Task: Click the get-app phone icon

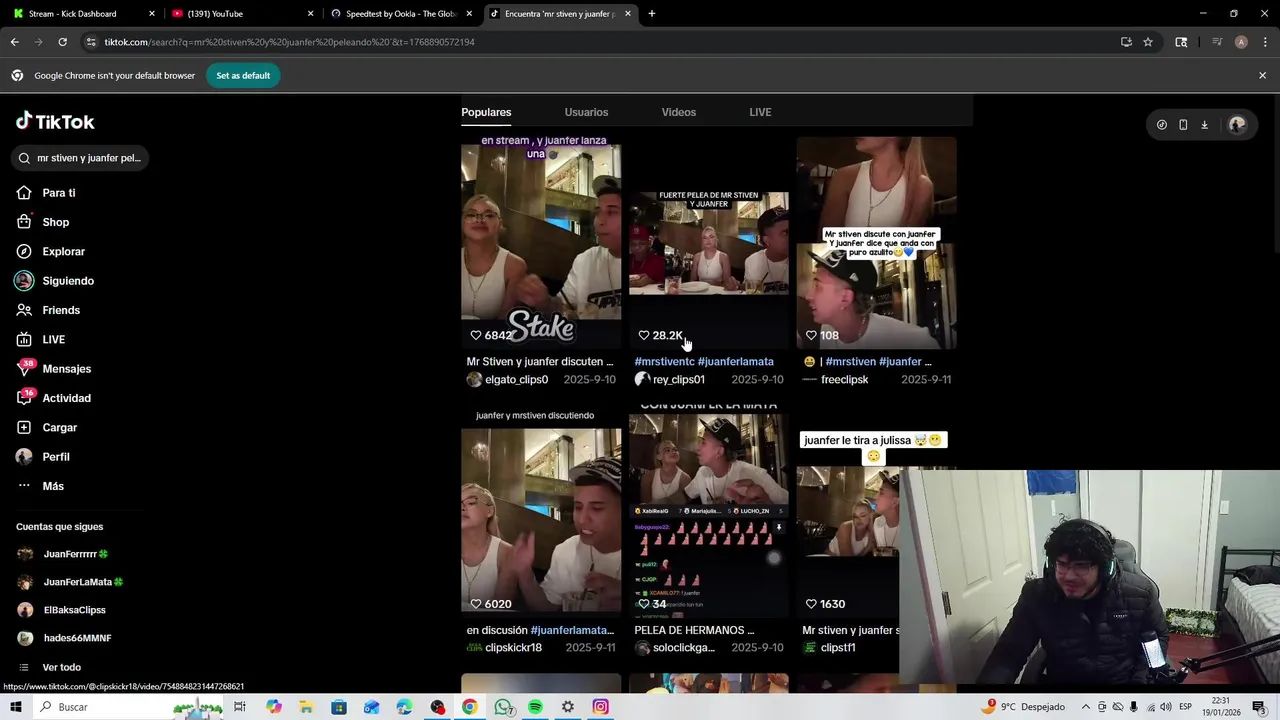Action: click(x=1183, y=125)
